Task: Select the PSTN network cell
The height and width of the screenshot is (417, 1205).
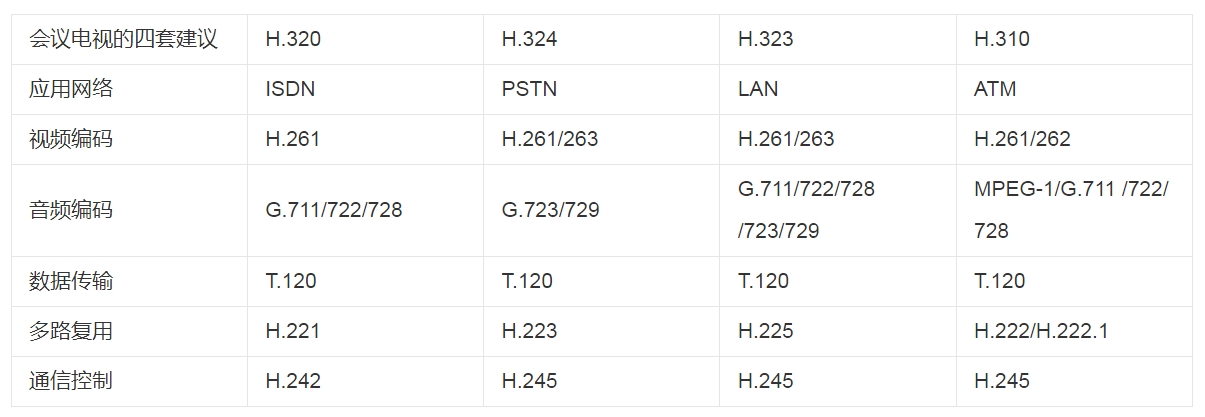Action: pyautogui.click(x=529, y=89)
